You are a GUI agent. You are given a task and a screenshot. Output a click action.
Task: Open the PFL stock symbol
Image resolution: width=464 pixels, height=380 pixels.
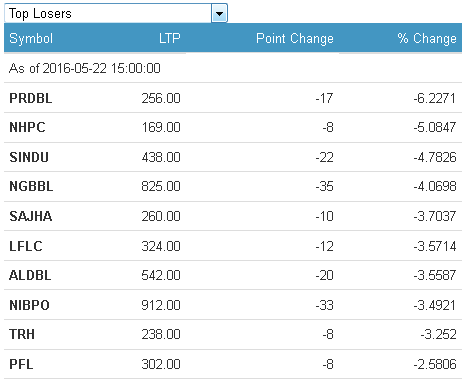[x=21, y=364]
